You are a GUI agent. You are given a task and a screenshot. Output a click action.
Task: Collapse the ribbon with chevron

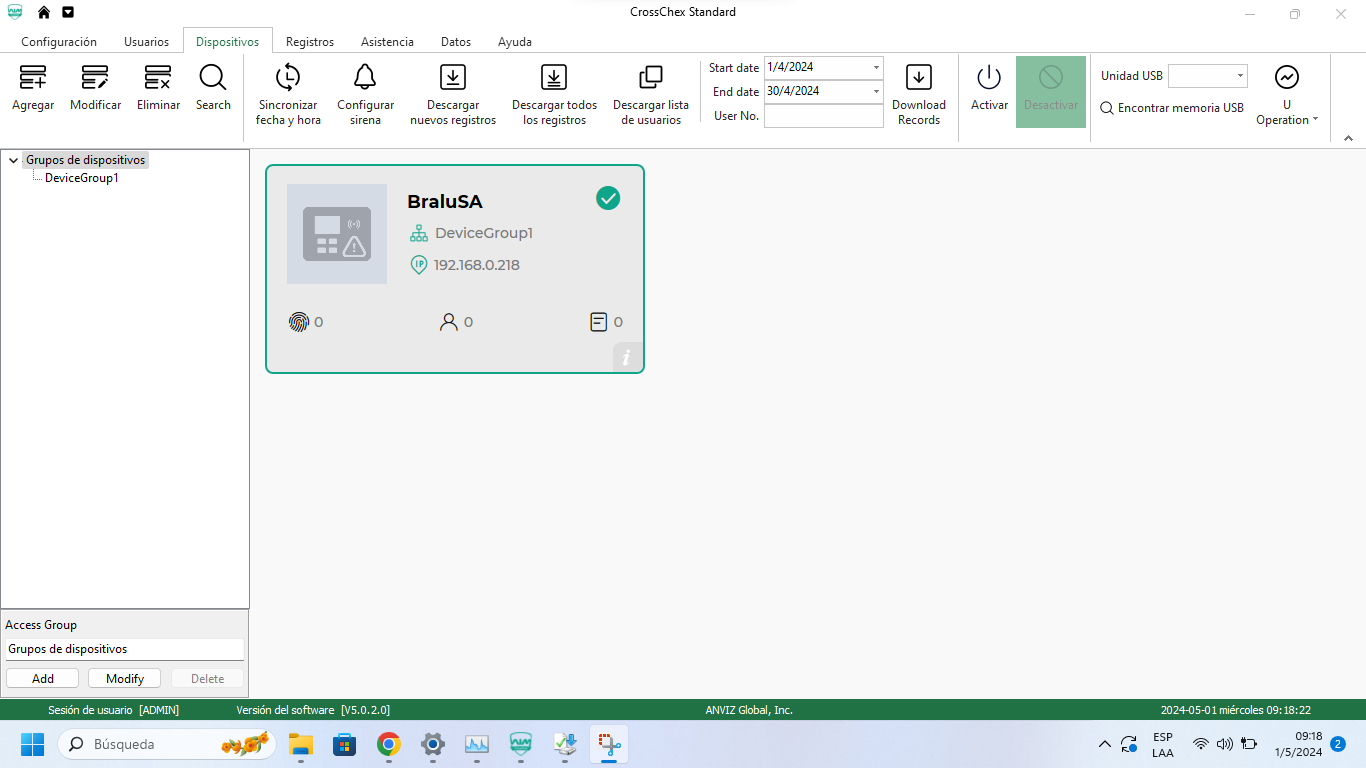1348,139
